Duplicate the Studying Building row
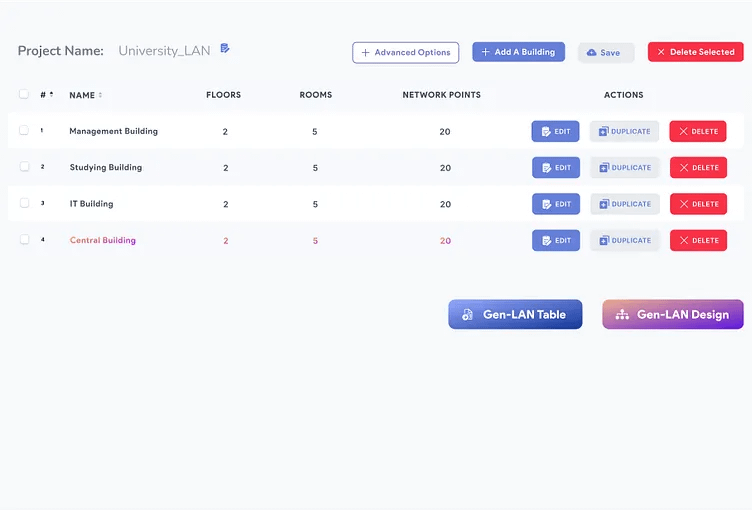 click(624, 168)
